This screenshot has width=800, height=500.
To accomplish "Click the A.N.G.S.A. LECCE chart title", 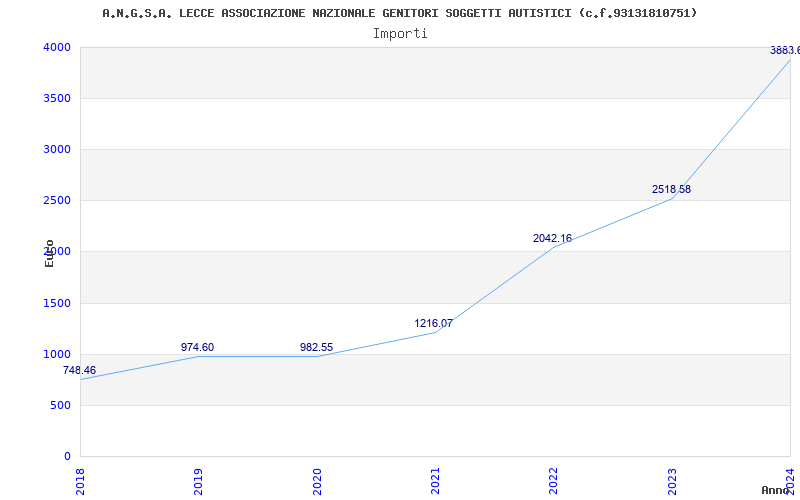I will pos(400,13).
